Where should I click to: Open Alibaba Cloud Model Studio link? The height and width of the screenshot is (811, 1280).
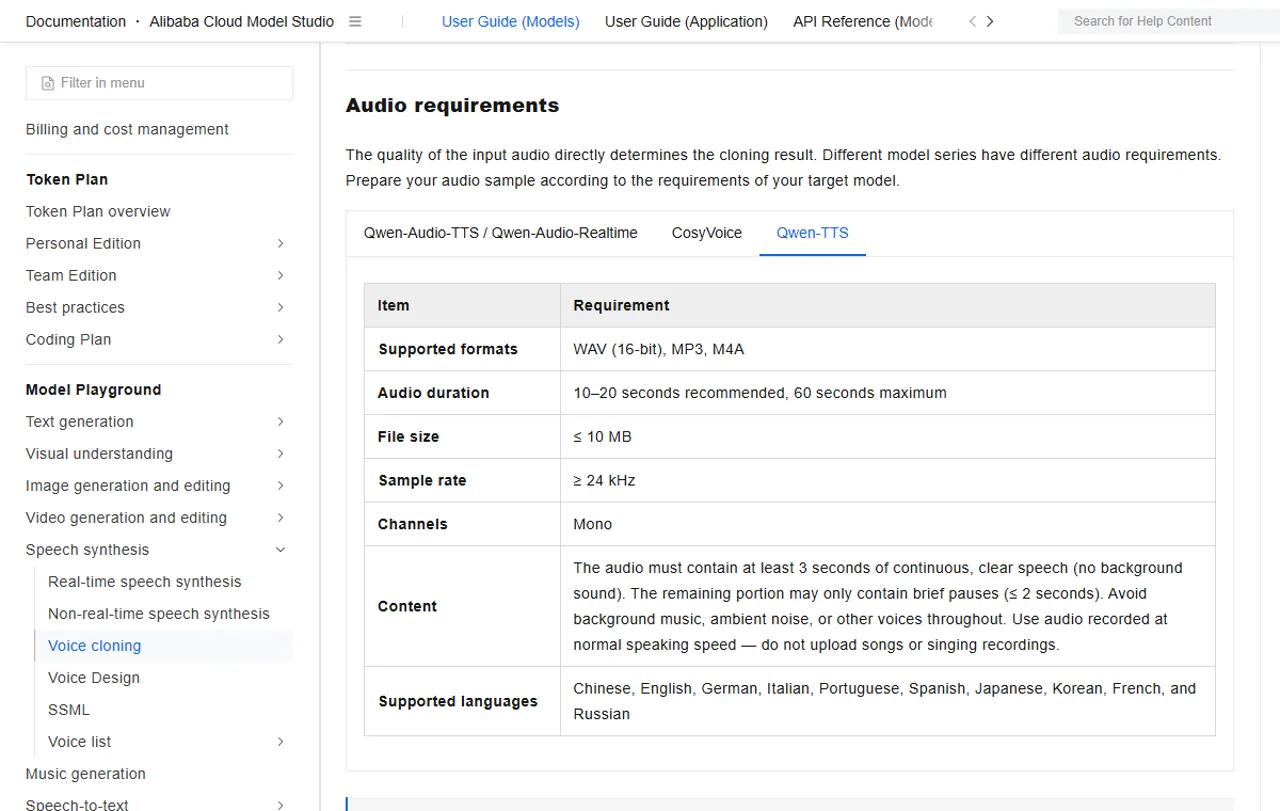(x=242, y=21)
